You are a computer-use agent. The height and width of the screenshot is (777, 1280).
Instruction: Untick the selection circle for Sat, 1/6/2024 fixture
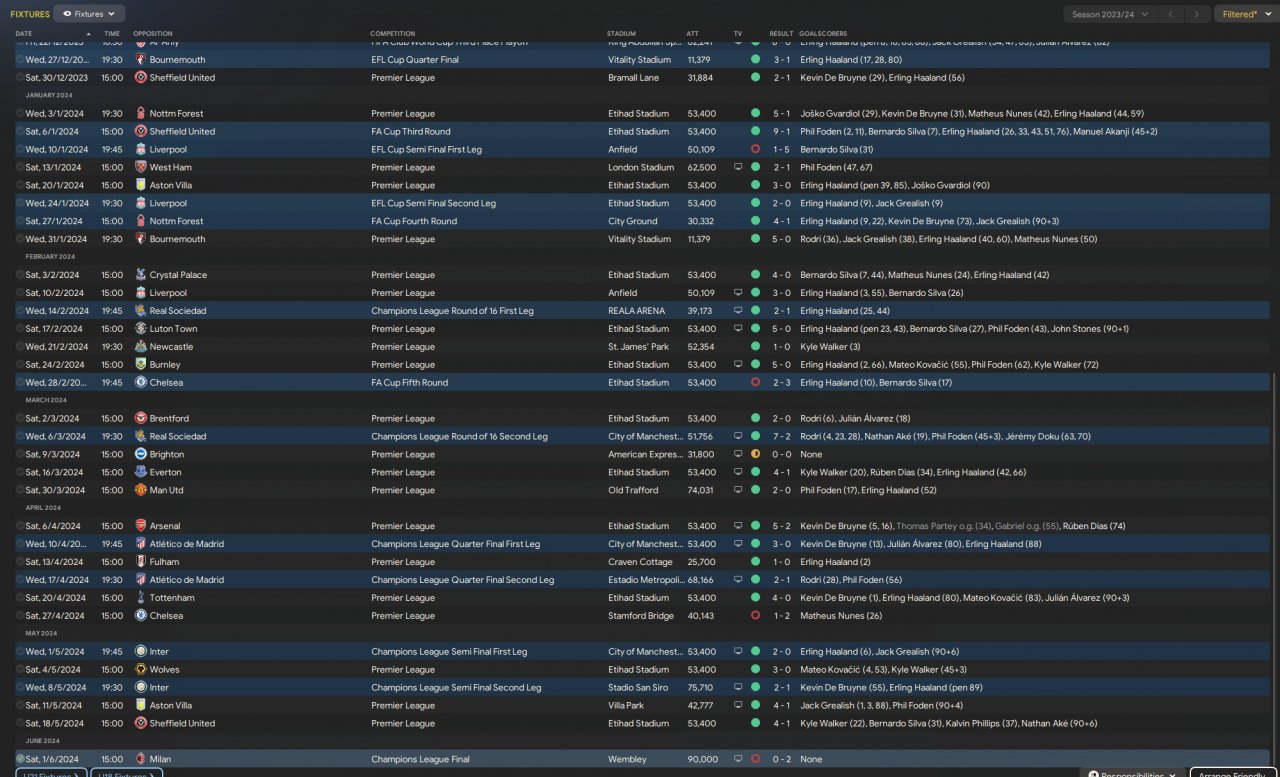20,760
